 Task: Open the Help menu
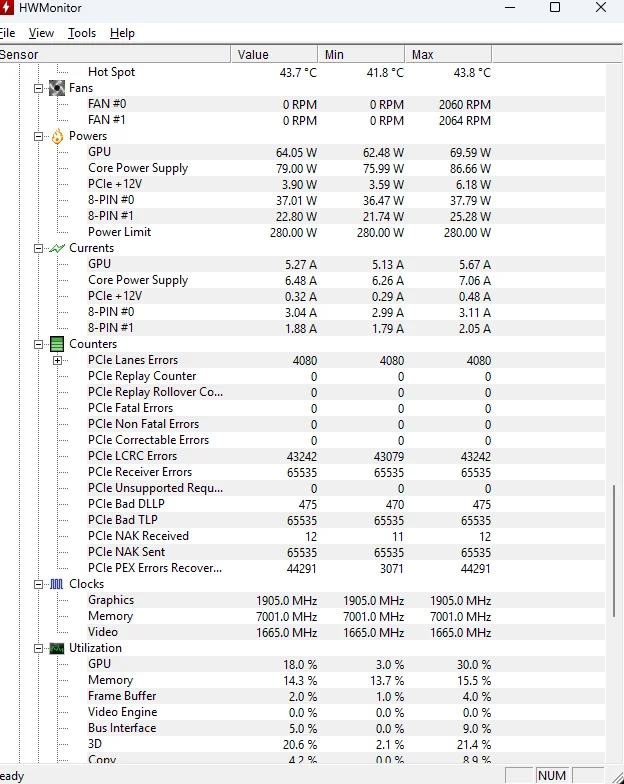[122, 33]
